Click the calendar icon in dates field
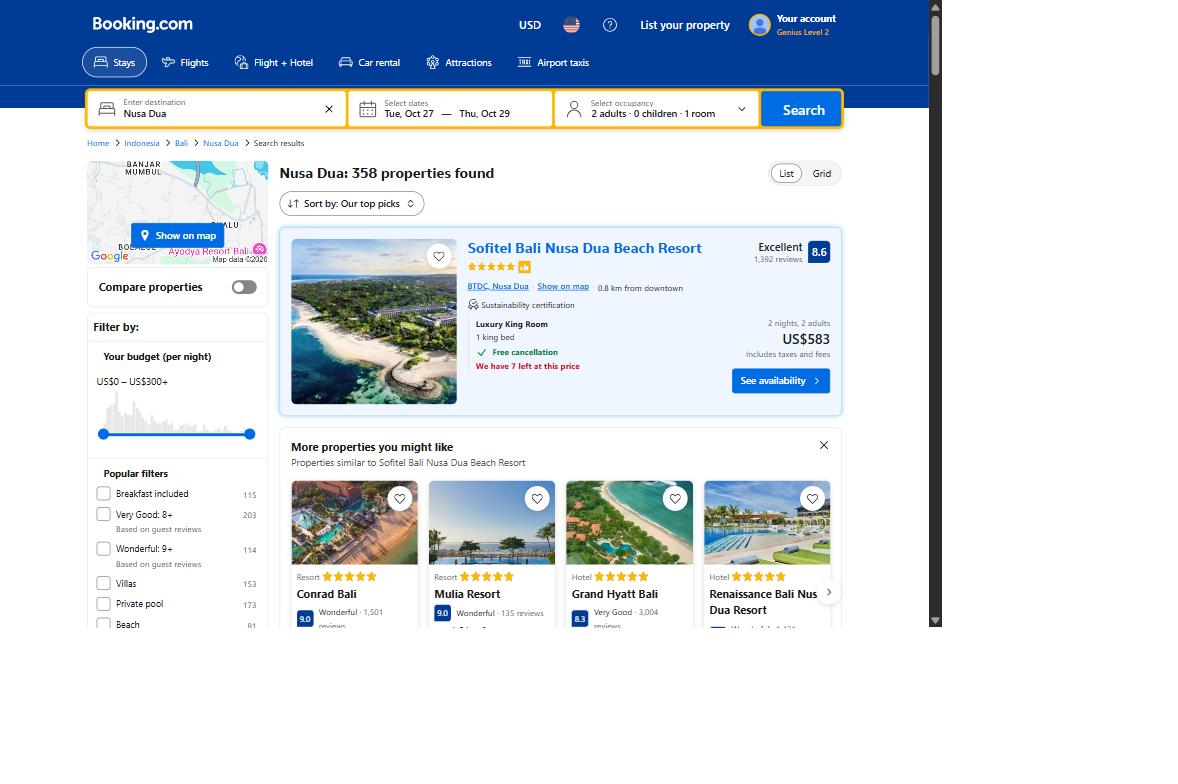1178x784 pixels. [x=367, y=110]
